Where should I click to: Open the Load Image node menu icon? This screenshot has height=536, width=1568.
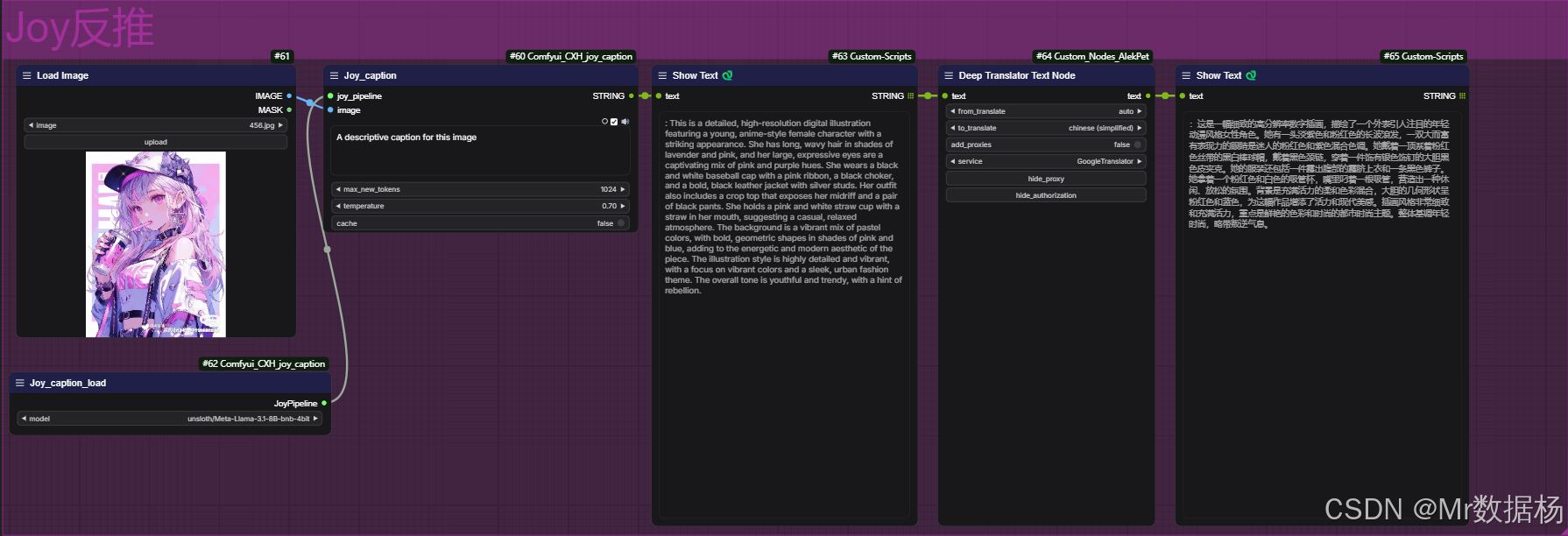pos(27,75)
